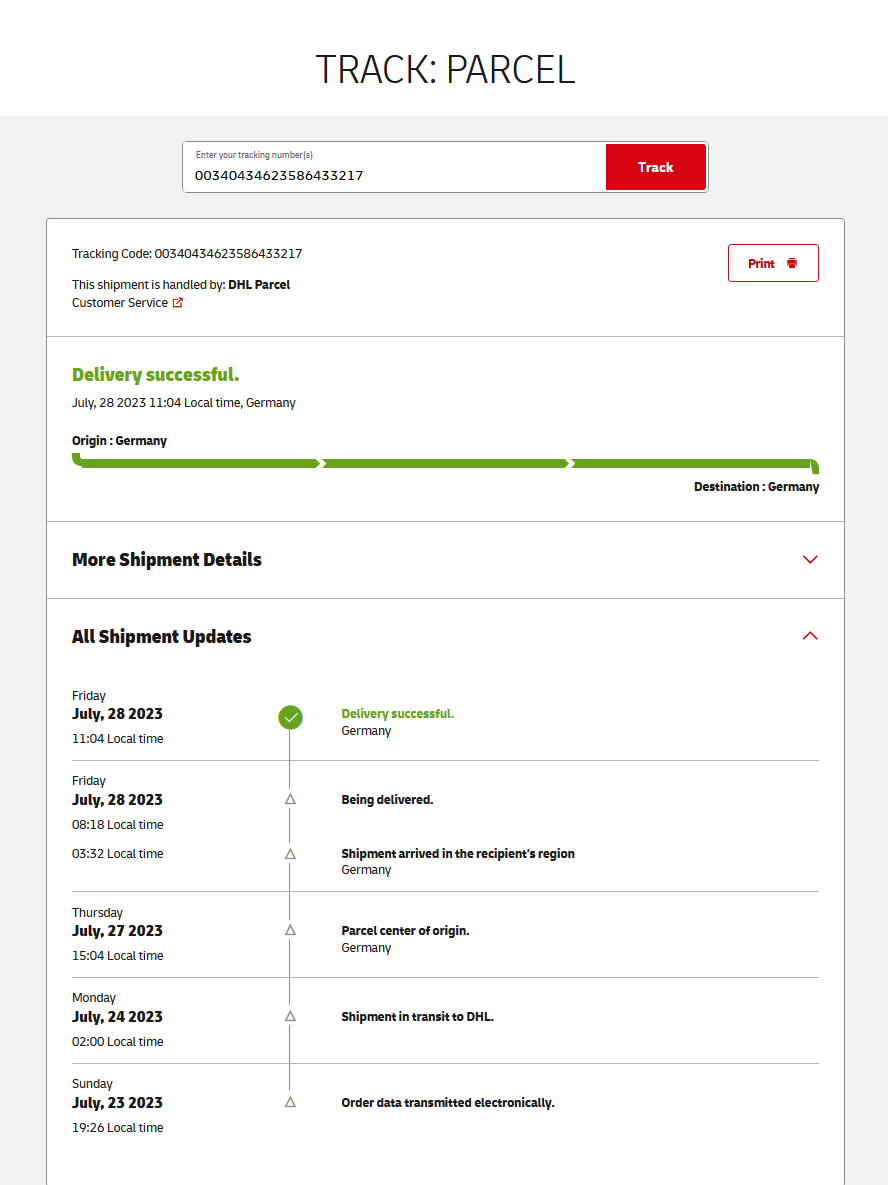This screenshot has width=888, height=1185.
Task: Click the 'Parcel center of origin' triangle marker
Action: point(290,930)
